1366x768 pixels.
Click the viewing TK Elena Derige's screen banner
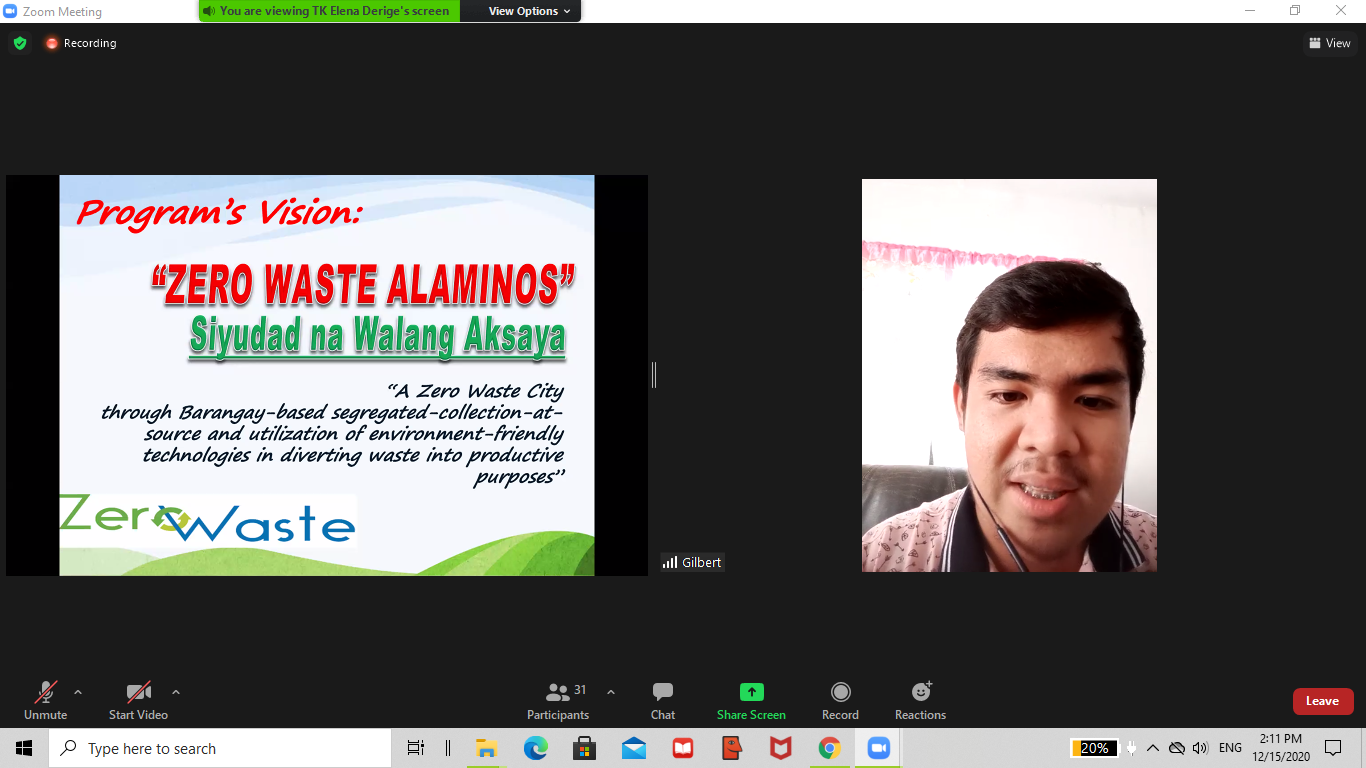330,11
